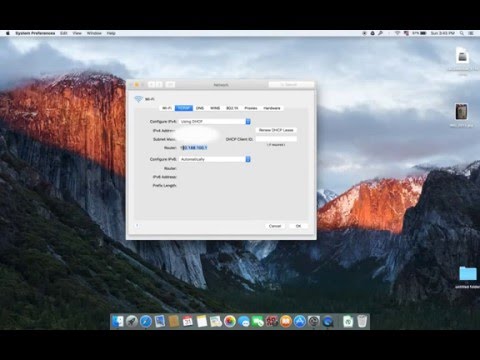
Task: Switch to the Hardware tab
Action: [x=272, y=108]
